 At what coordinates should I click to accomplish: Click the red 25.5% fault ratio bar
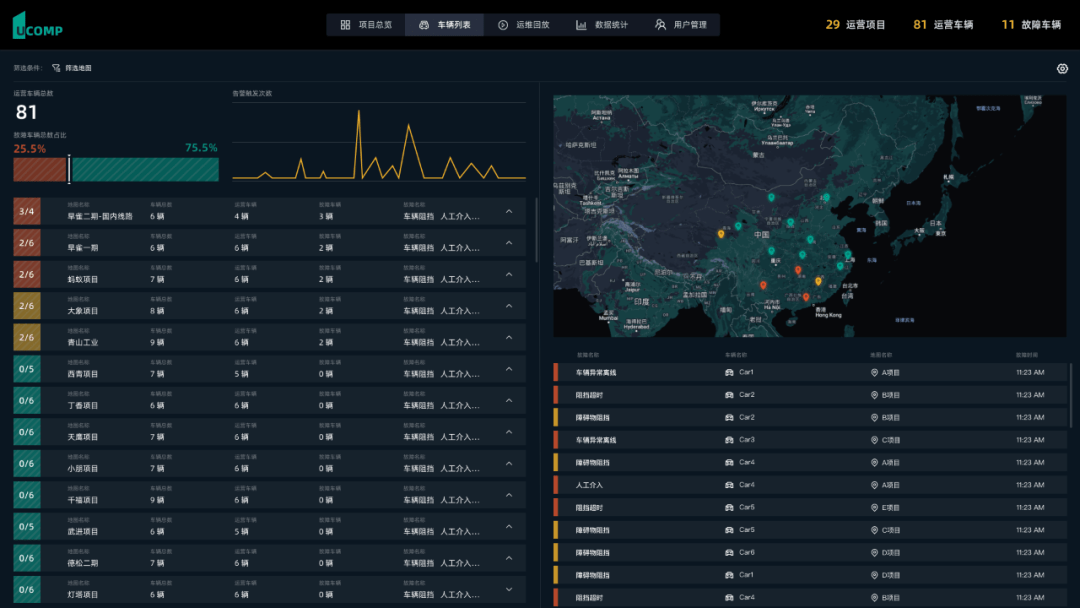coord(40,169)
